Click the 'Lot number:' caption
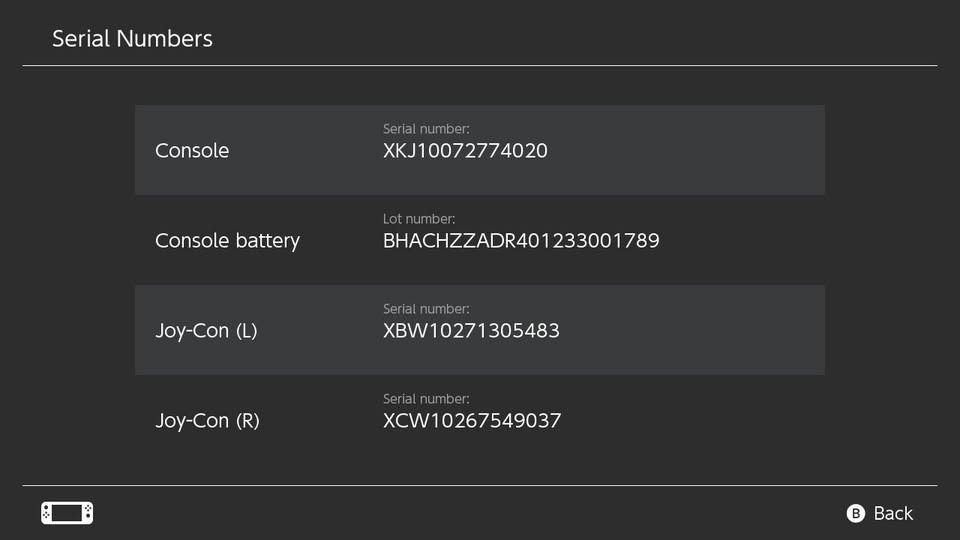The image size is (960, 540). pyautogui.click(x=419, y=219)
